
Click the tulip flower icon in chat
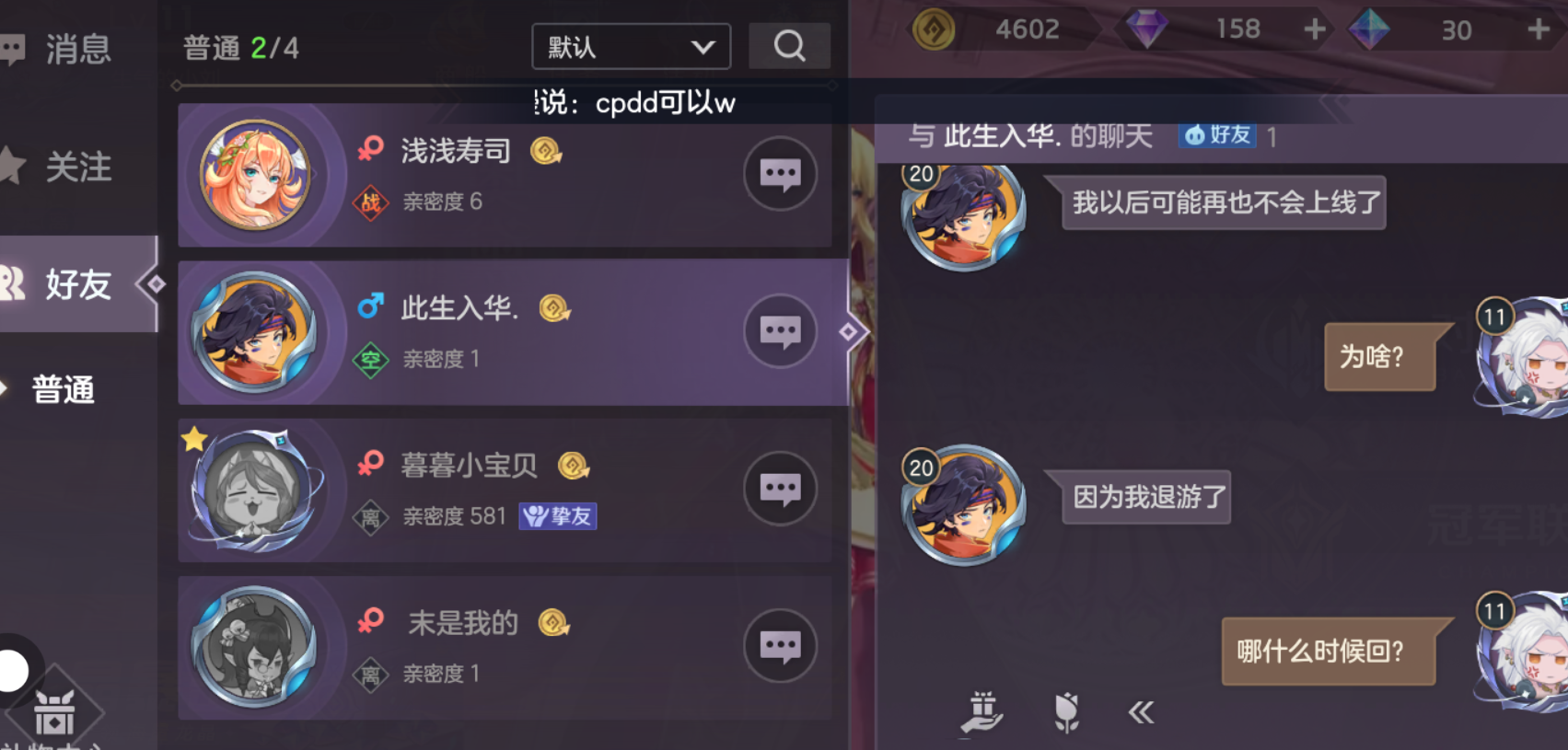[x=1066, y=712]
